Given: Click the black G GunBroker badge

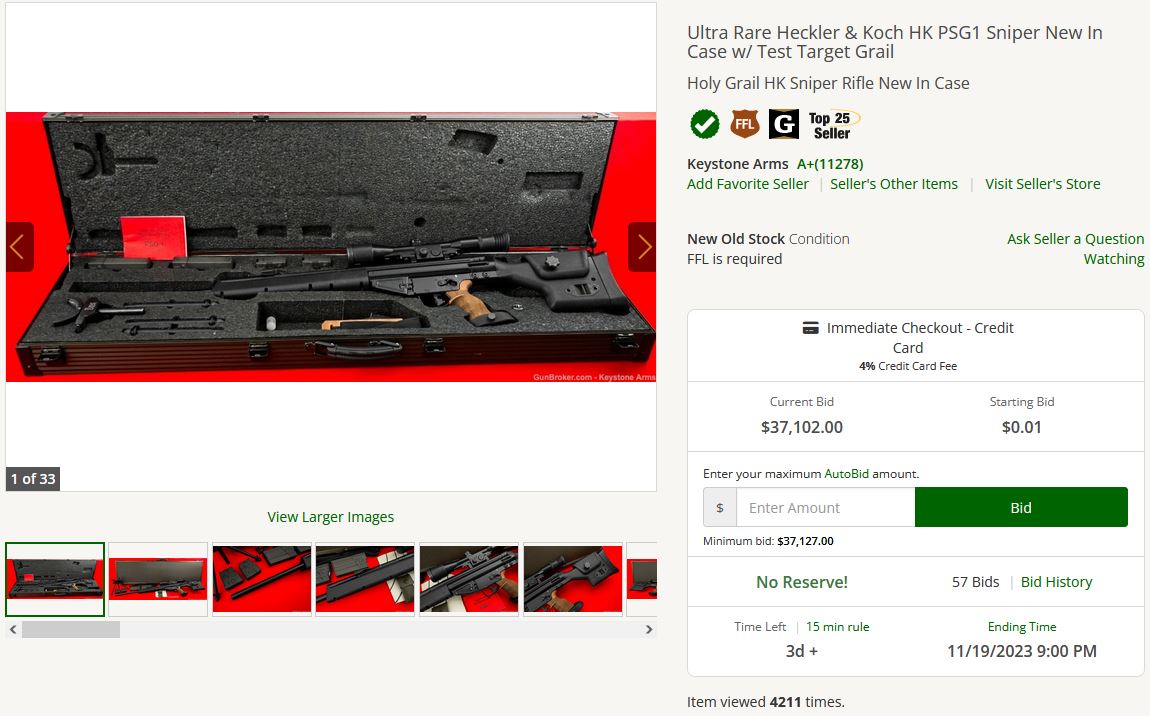Looking at the screenshot, I should click(783, 124).
